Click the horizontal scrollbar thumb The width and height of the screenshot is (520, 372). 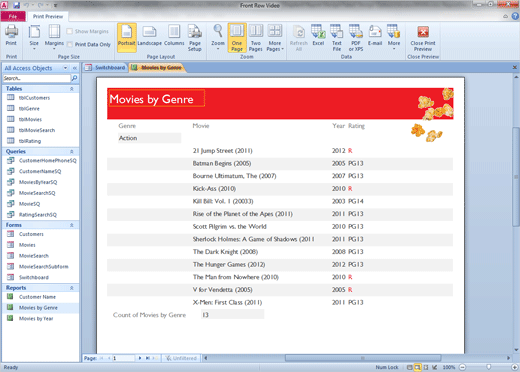(x=363, y=358)
